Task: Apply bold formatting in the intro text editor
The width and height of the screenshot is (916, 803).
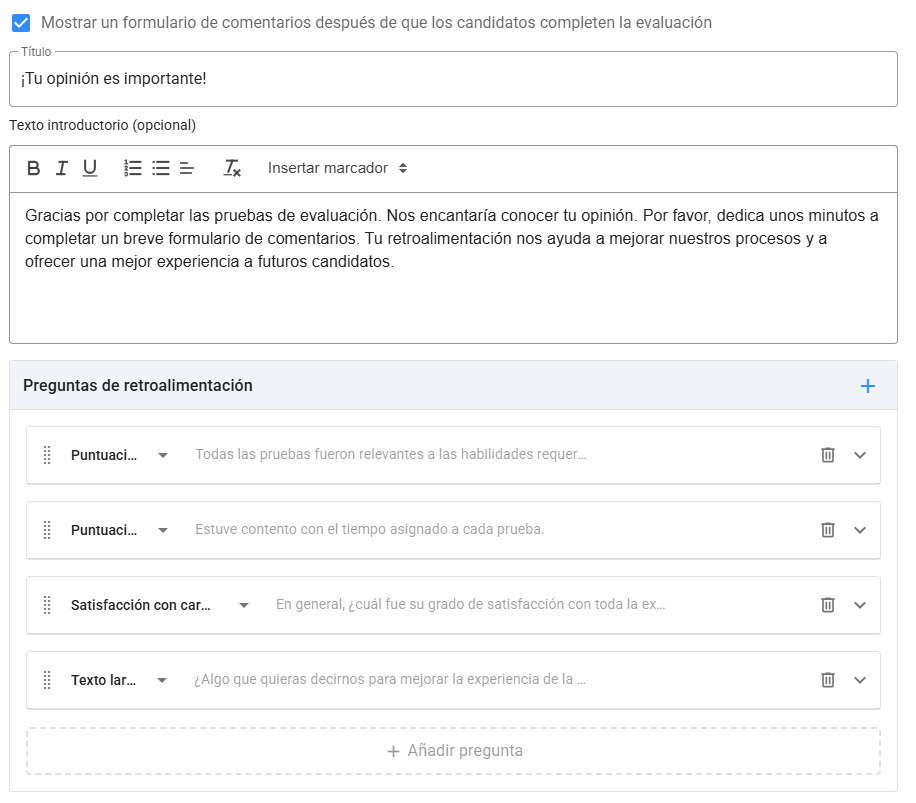Action: (x=32, y=167)
